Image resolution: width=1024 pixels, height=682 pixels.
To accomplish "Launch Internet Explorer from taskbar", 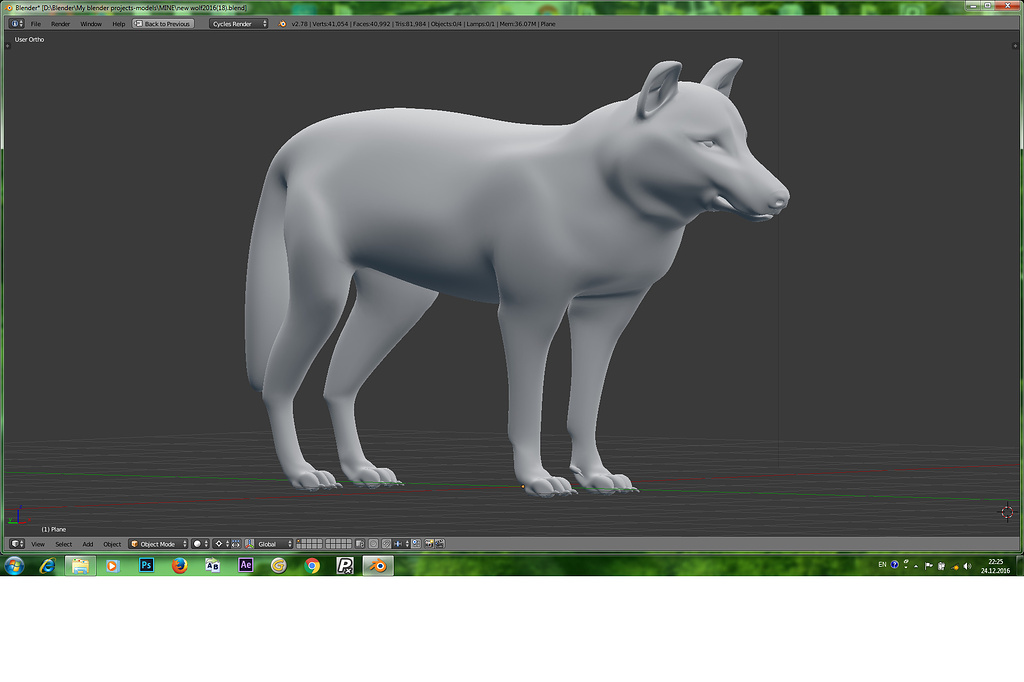I will (x=47, y=565).
